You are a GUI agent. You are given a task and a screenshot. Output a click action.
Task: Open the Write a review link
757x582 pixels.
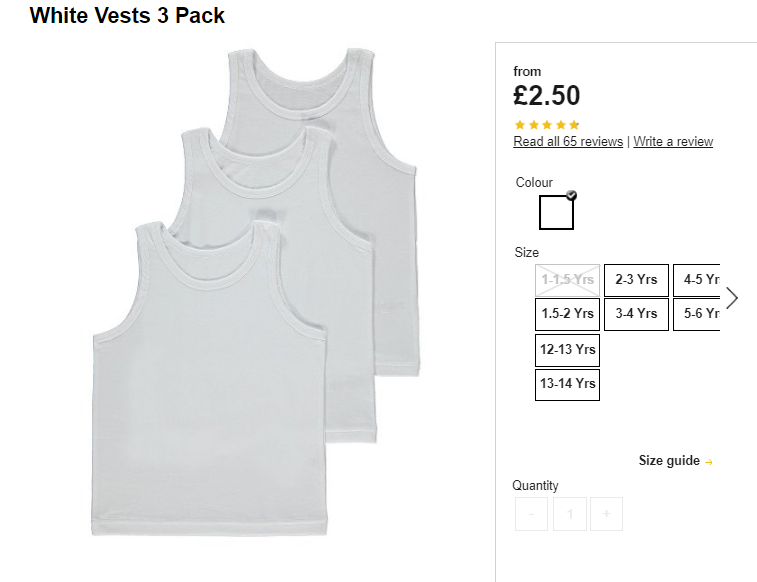[x=673, y=141]
